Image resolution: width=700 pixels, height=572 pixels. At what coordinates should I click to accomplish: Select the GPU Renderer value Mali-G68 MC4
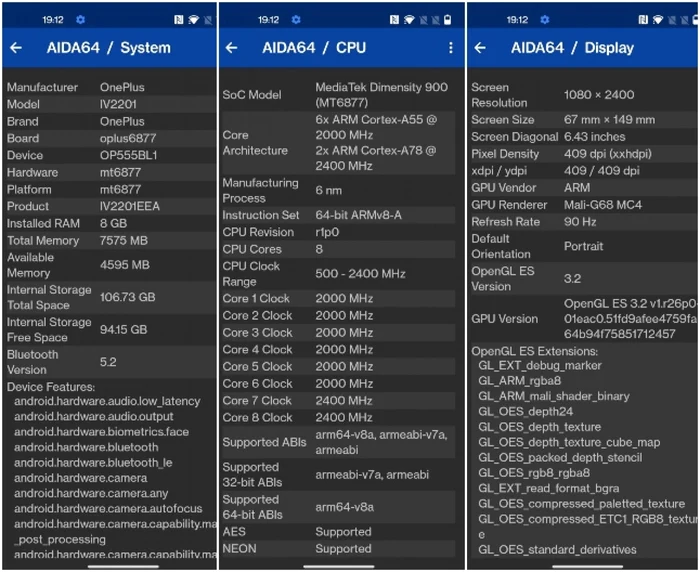[603, 205]
